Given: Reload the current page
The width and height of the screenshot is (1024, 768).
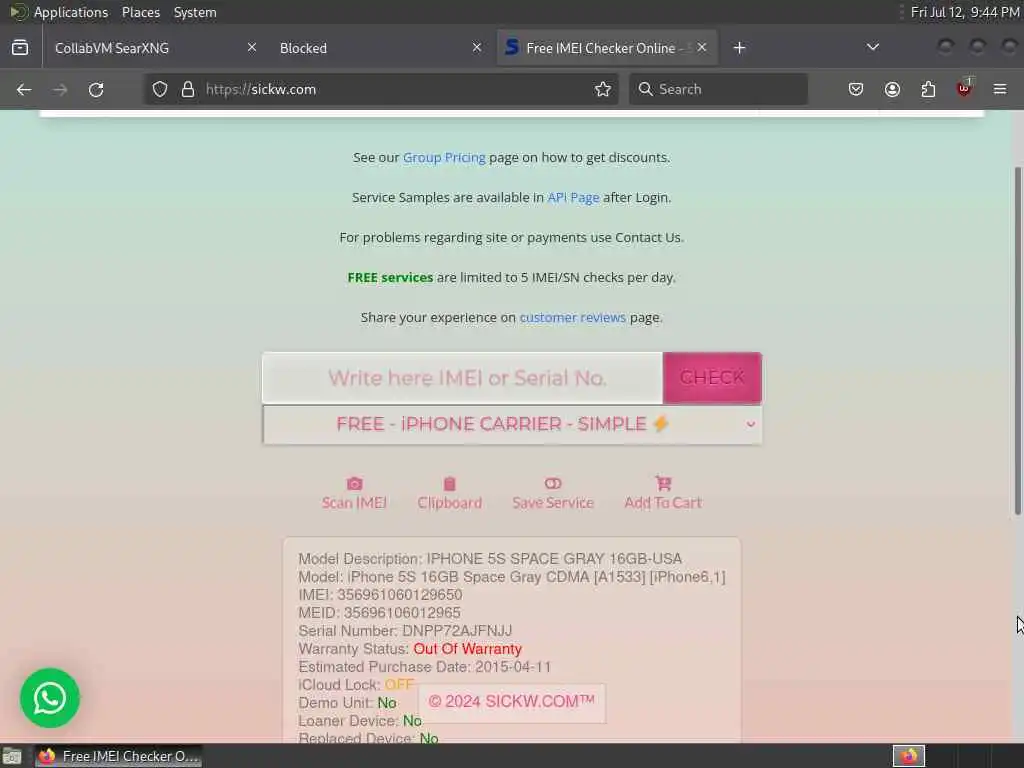Looking at the screenshot, I should pos(96,89).
